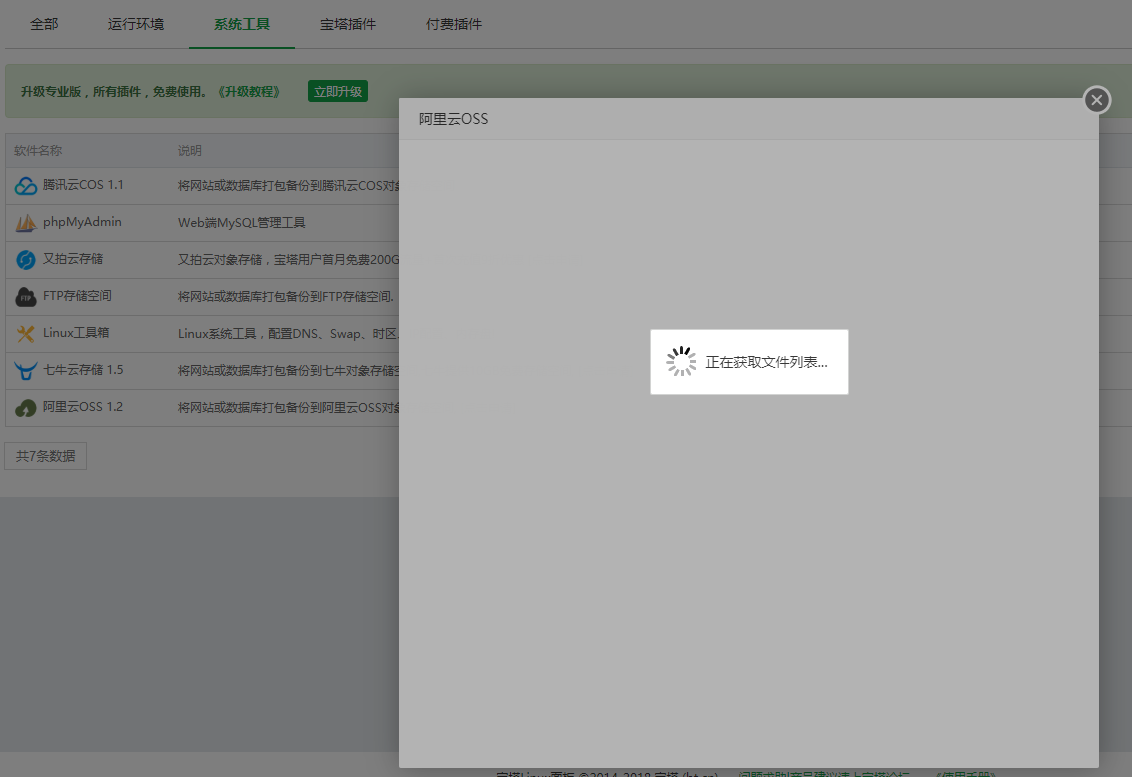Image resolution: width=1132 pixels, height=777 pixels.
Task: Click the Linux工具箱 wrench icon
Action: [x=26, y=334]
